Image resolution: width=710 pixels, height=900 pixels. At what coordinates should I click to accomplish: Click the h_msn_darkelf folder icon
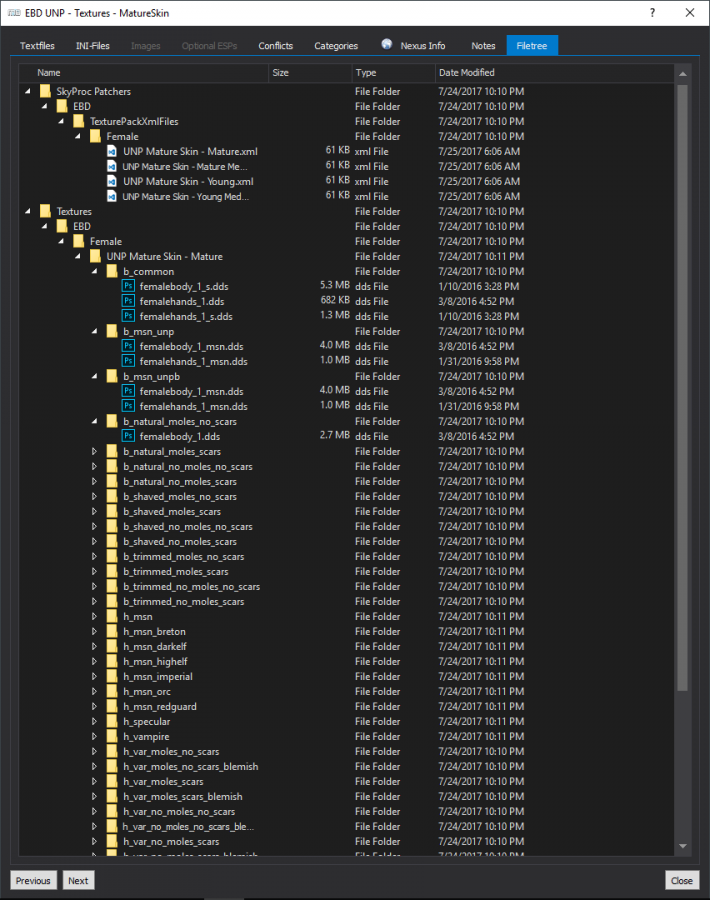(x=112, y=646)
